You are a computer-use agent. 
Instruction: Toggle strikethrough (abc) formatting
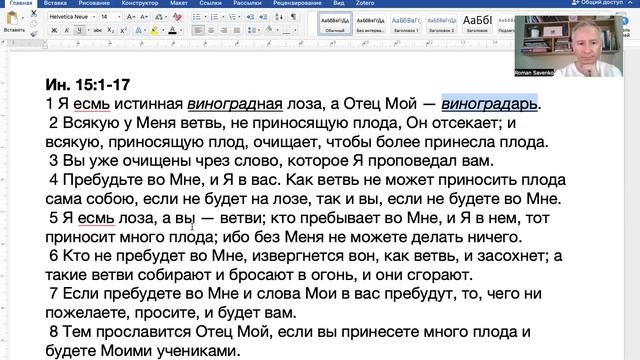pos(98,30)
